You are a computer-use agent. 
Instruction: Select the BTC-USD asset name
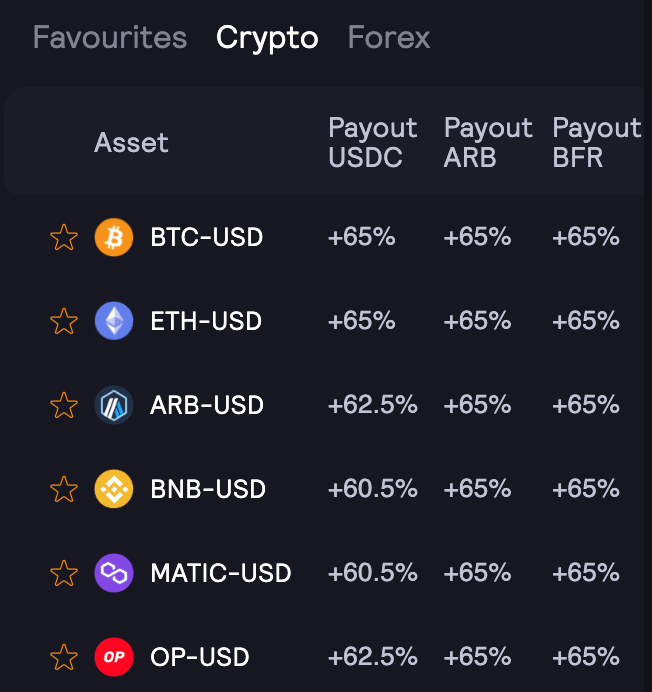(x=206, y=238)
